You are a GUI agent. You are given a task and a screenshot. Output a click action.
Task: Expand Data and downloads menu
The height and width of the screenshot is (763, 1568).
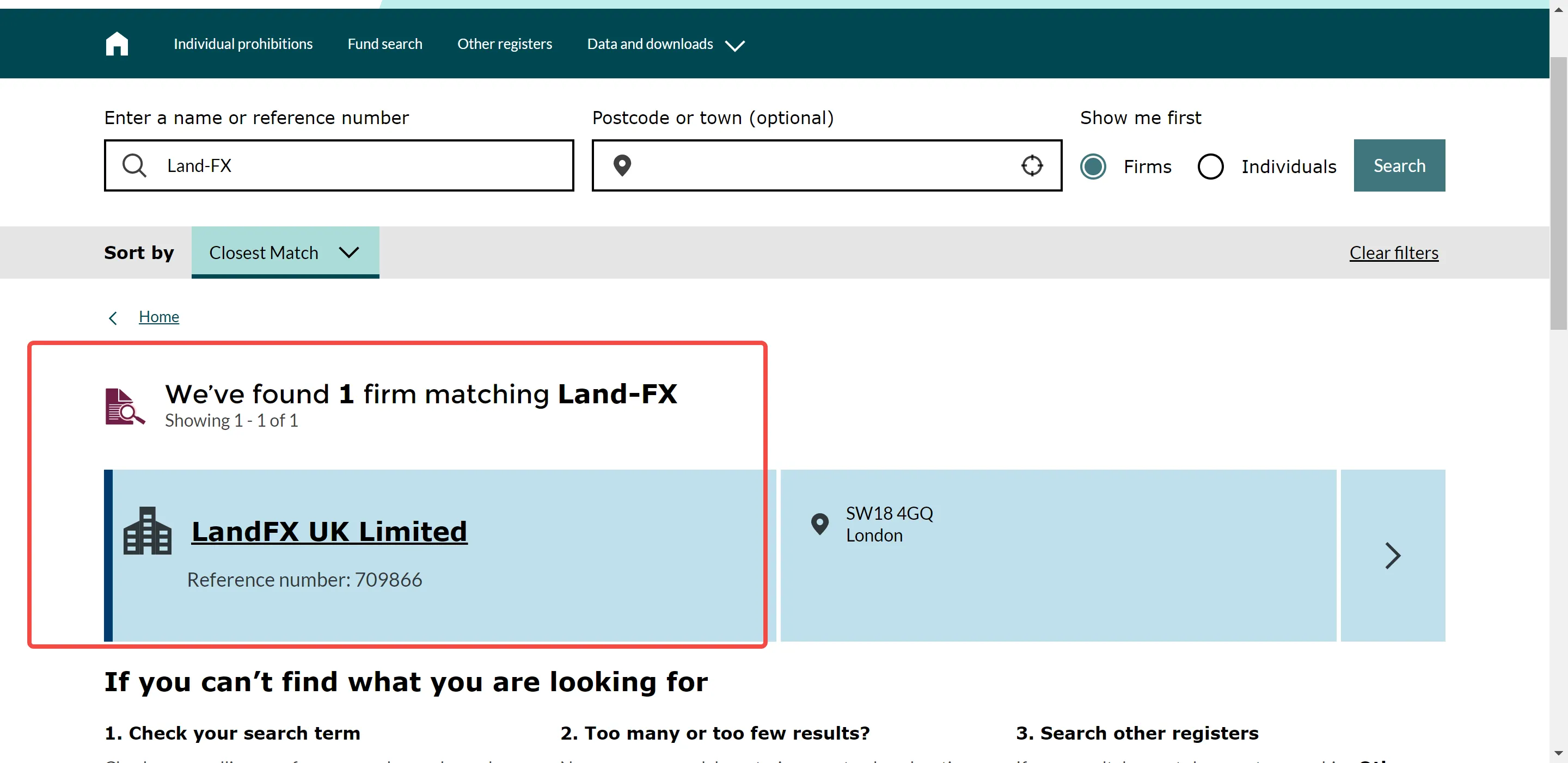point(666,45)
